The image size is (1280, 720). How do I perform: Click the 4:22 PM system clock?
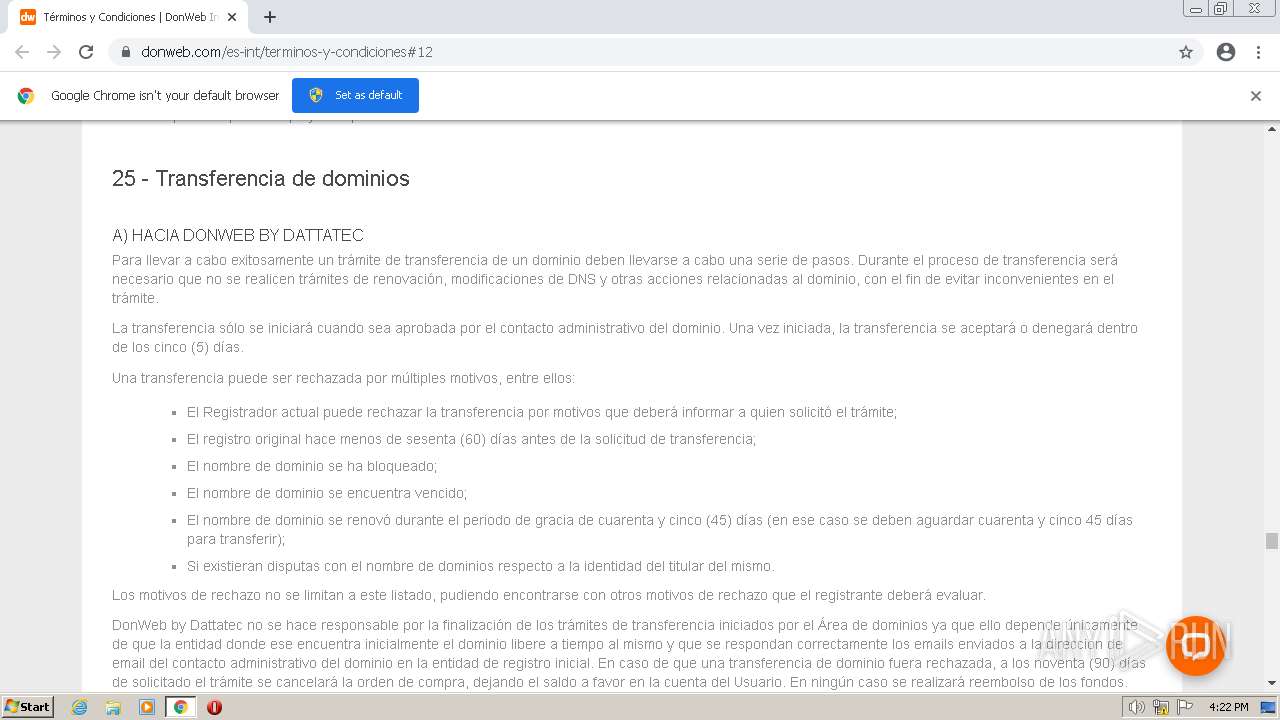[x=1228, y=707]
